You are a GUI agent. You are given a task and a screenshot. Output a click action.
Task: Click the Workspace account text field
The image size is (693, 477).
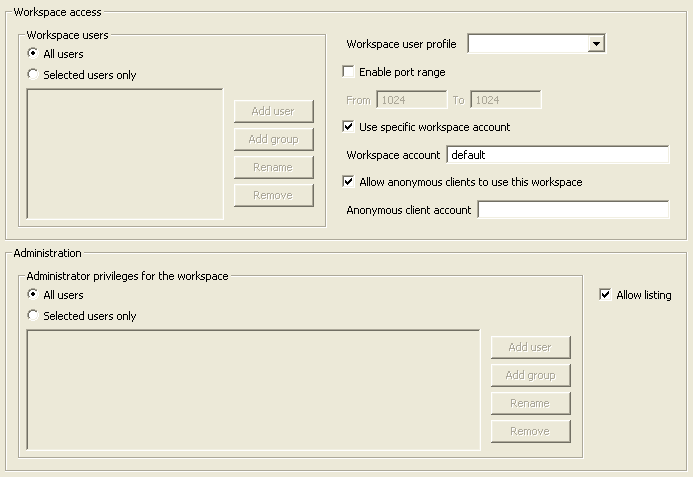557,155
